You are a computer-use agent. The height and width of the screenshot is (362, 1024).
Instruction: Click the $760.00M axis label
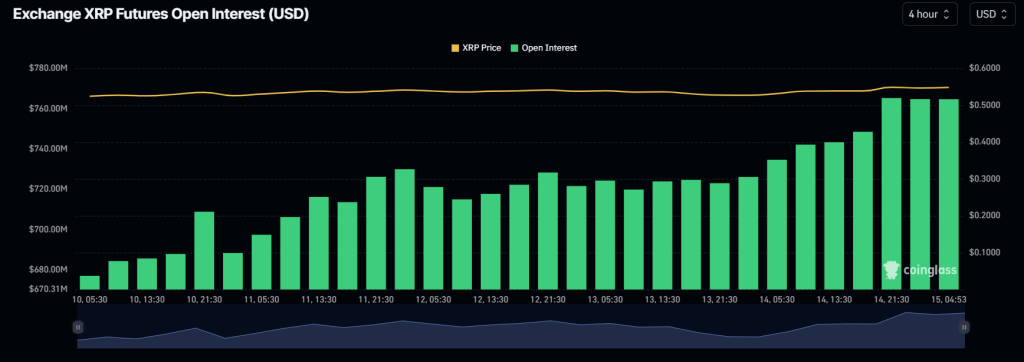48,108
